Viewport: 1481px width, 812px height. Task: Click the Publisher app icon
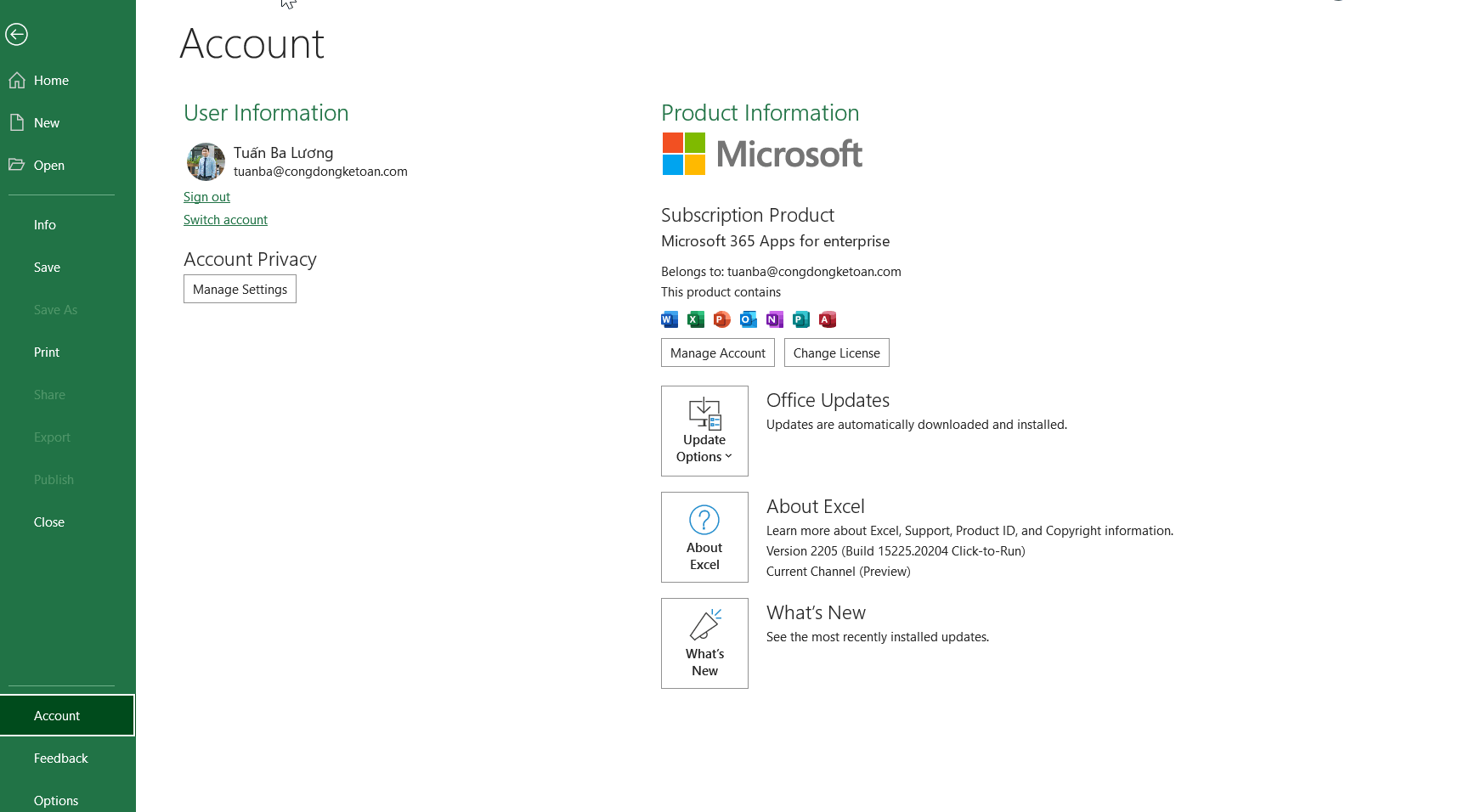pos(801,319)
